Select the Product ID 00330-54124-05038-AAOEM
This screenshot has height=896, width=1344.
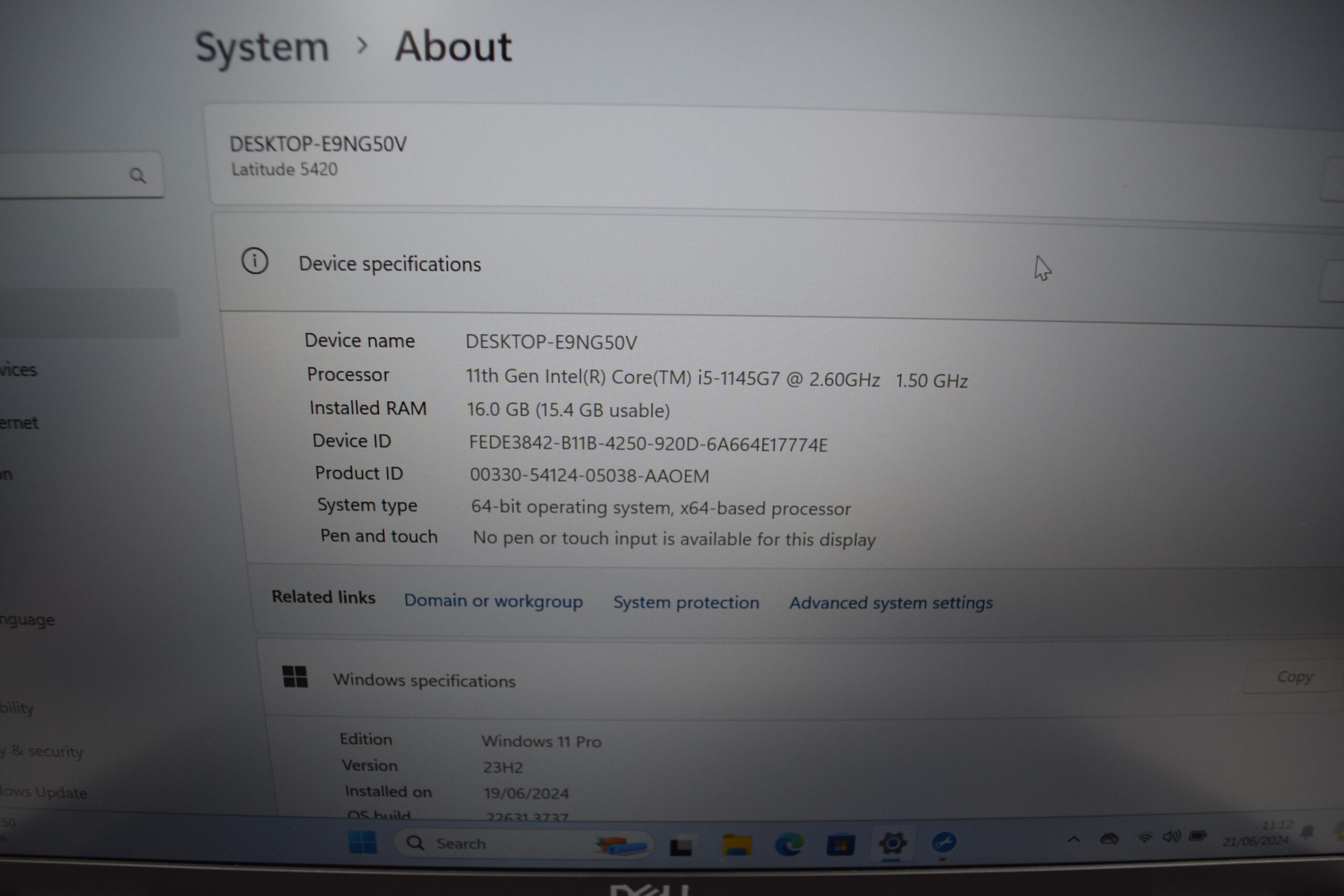[589, 476]
